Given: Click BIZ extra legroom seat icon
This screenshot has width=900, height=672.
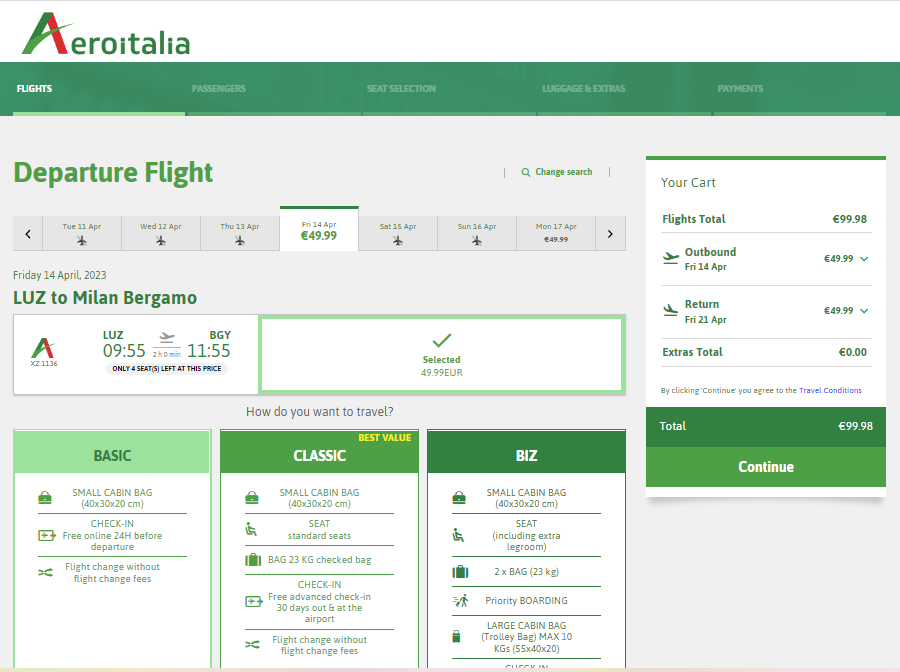Looking at the screenshot, I should point(458,535).
